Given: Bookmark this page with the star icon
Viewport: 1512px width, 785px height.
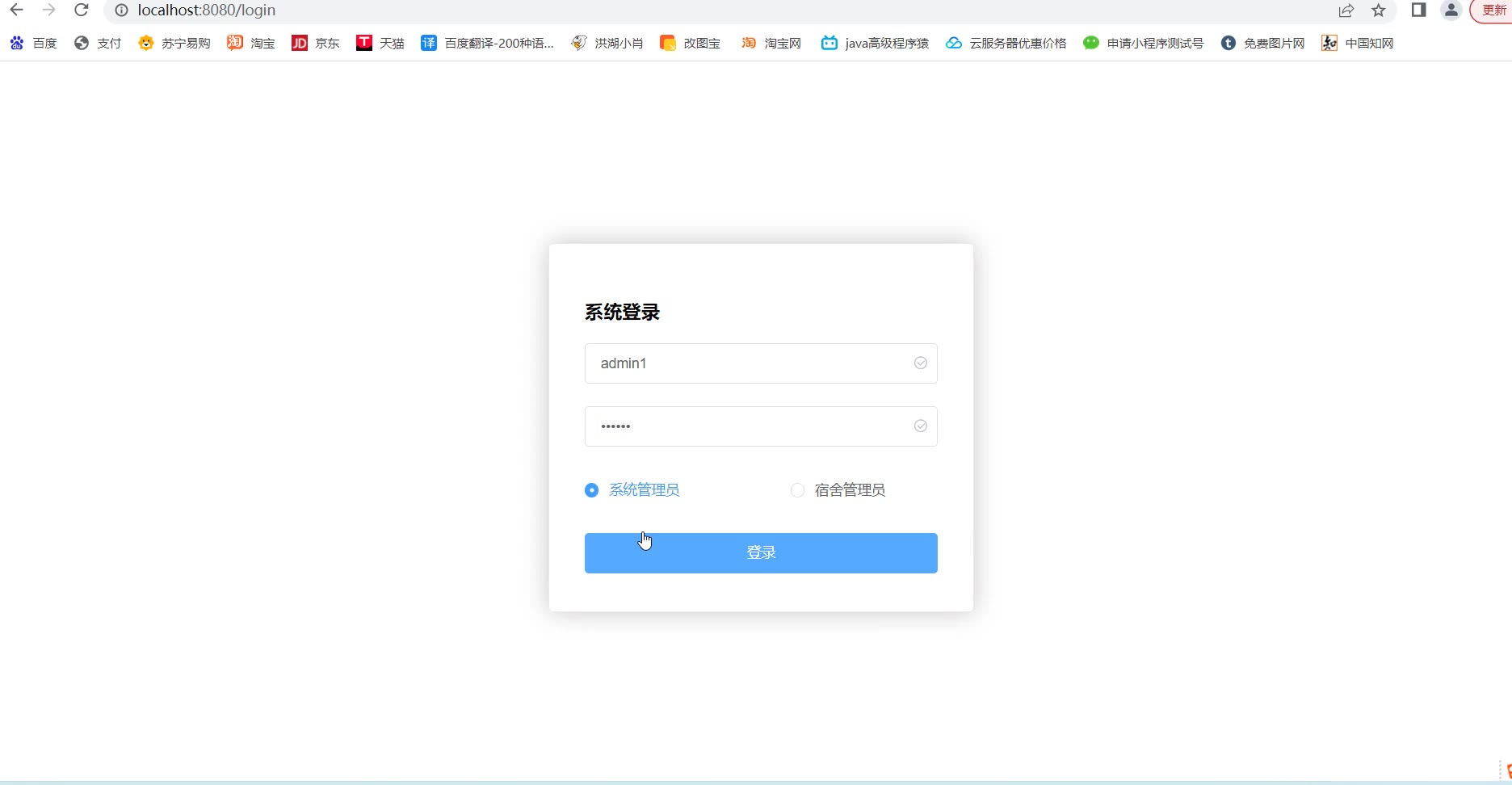Looking at the screenshot, I should 1379,10.
